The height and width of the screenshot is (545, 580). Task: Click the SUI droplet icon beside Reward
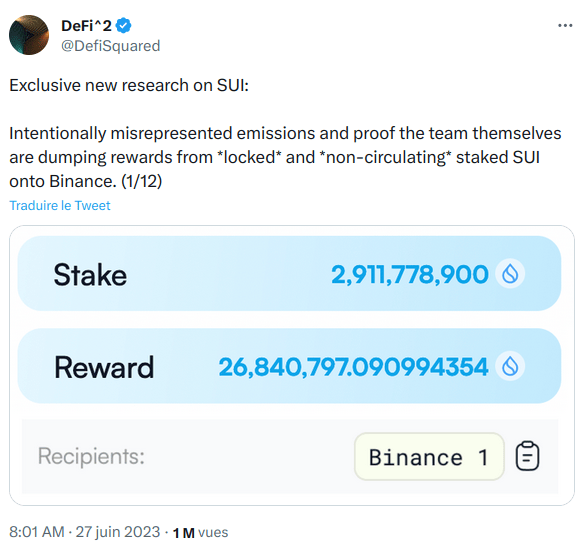point(510,366)
